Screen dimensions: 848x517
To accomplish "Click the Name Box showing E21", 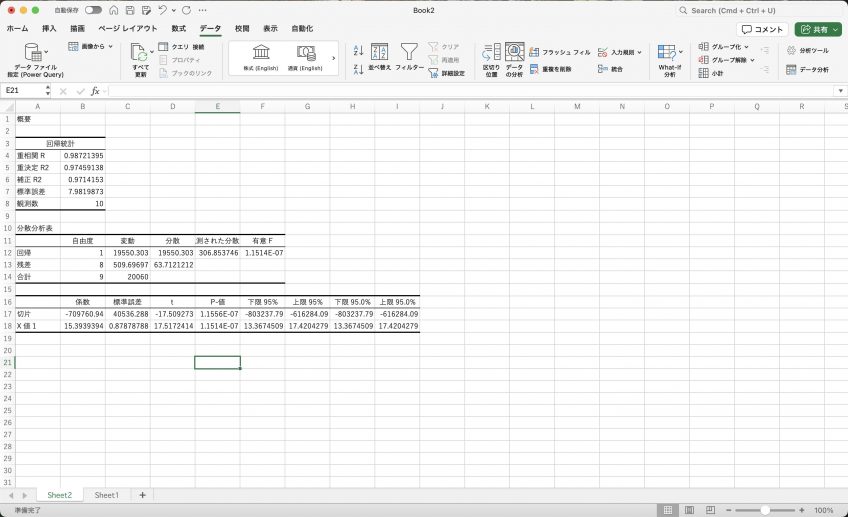I will coord(24,91).
